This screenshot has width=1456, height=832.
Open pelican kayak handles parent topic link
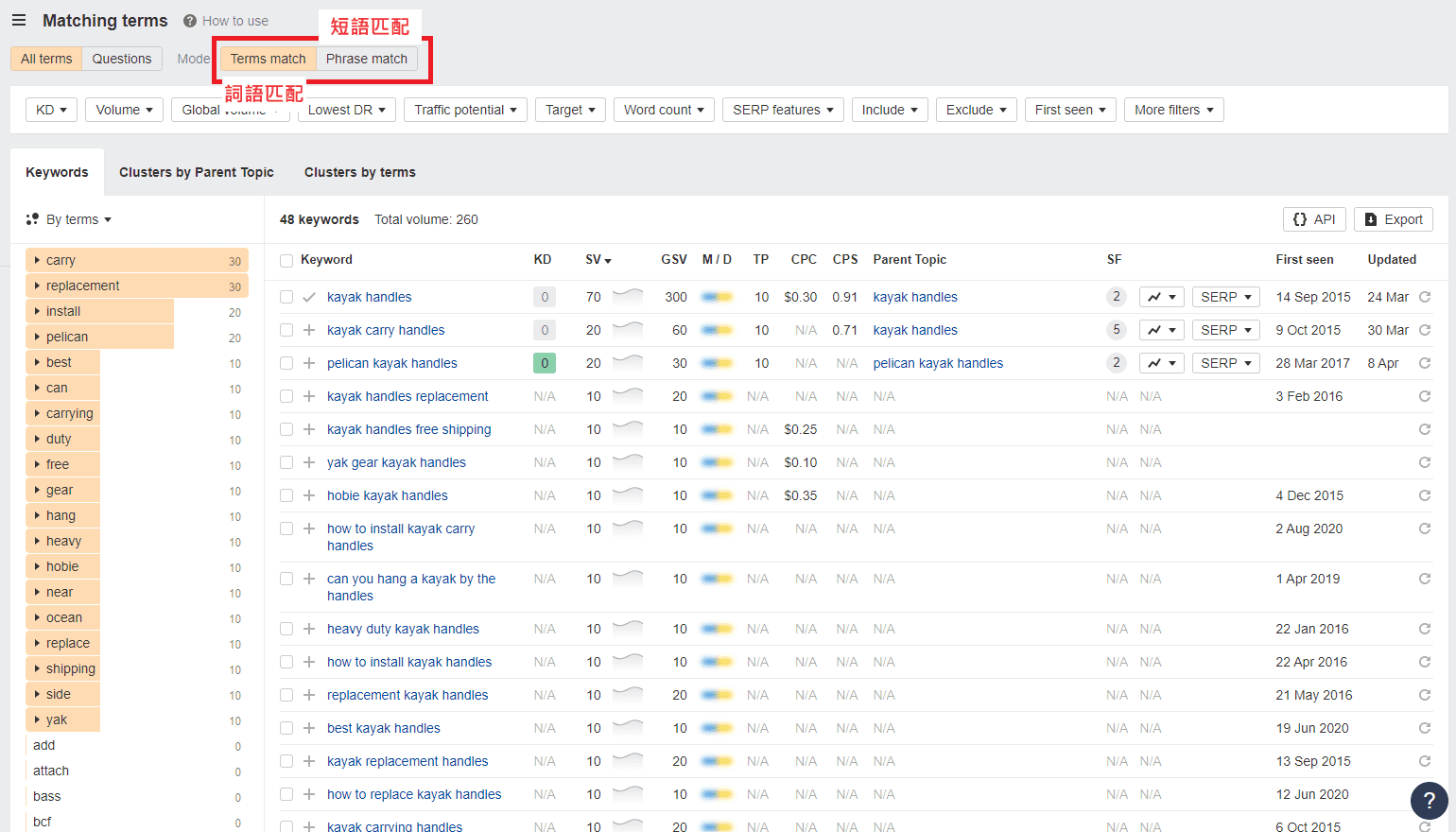tap(938, 363)
